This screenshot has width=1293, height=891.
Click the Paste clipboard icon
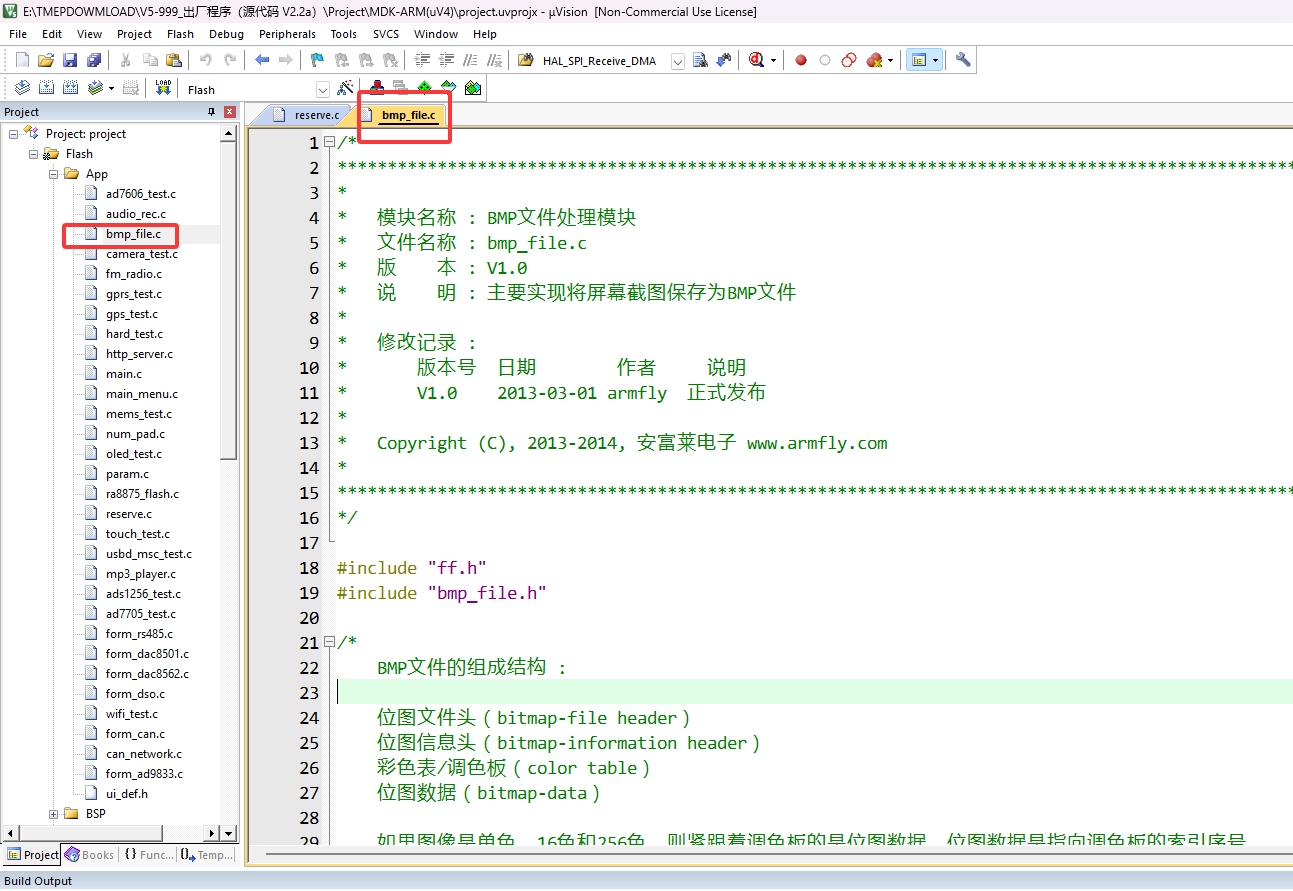(174, 60)
